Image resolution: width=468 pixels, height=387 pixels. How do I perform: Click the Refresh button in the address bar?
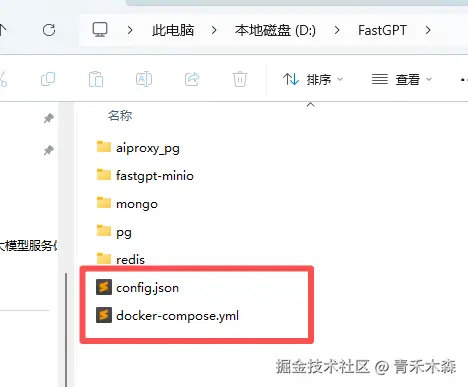pyautogui.click(x=49, y=30)
